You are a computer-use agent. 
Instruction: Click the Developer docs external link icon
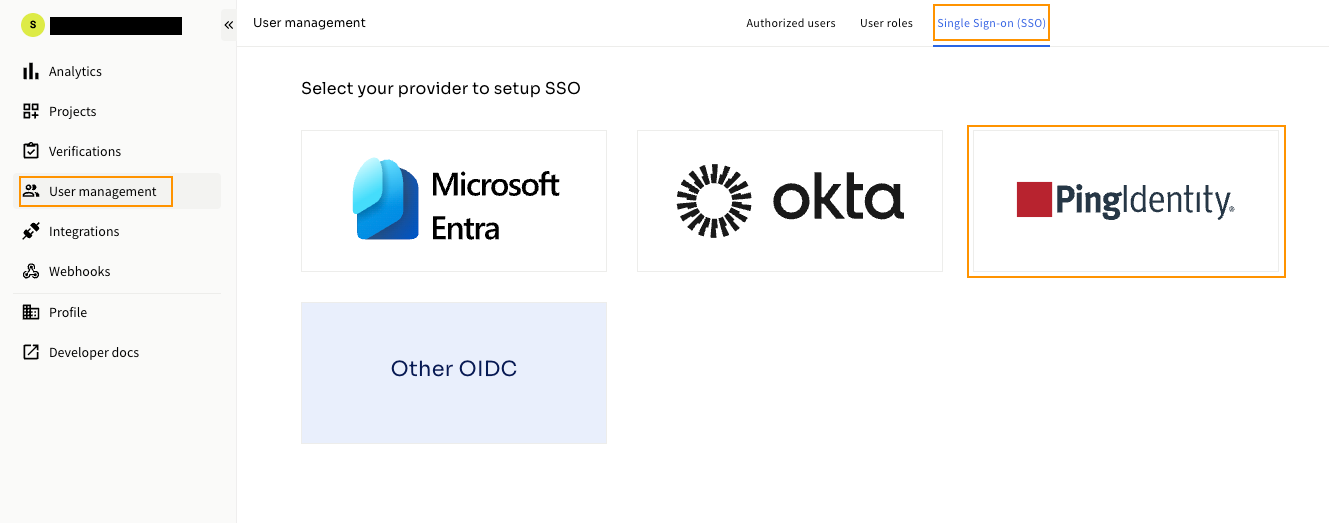tap(31, 352)
